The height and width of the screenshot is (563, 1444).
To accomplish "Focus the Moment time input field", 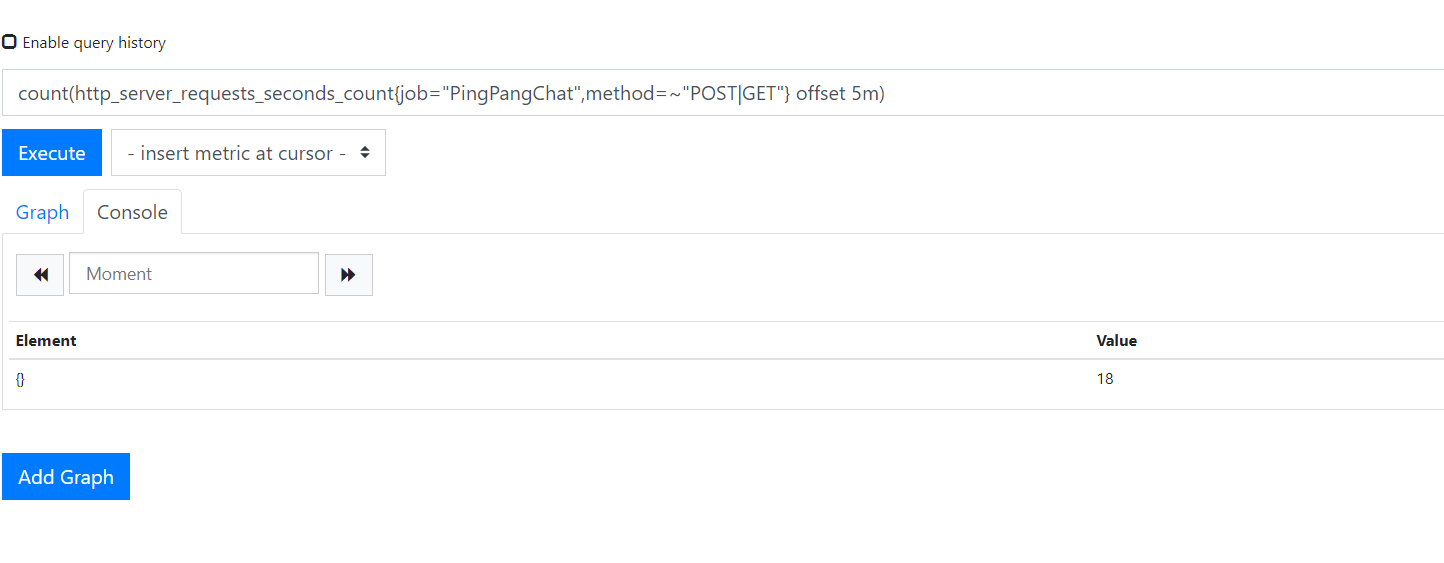I will coord(194,274).
